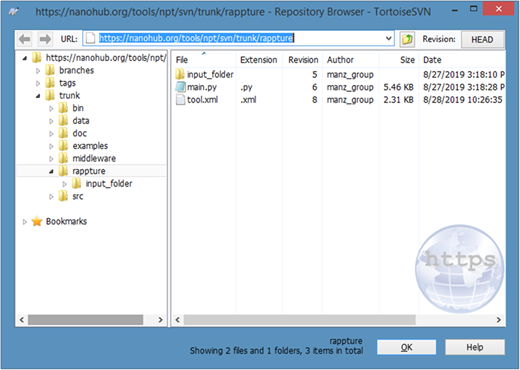
Task: Click the manz_group author for tool.xml
Action: pyautogui.click(x=350, y=100)
